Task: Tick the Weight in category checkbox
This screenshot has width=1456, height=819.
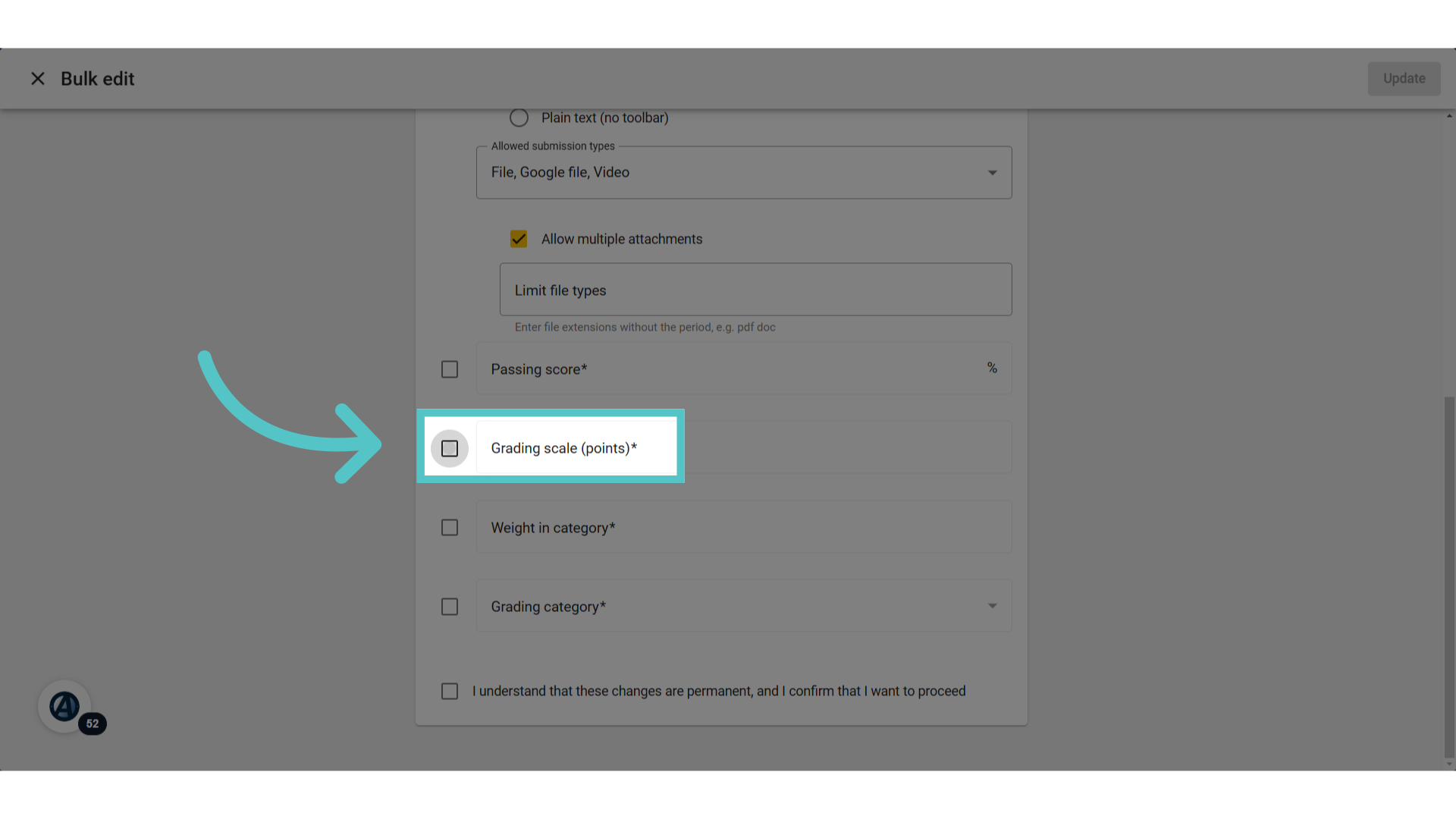Action: [450, 528]
